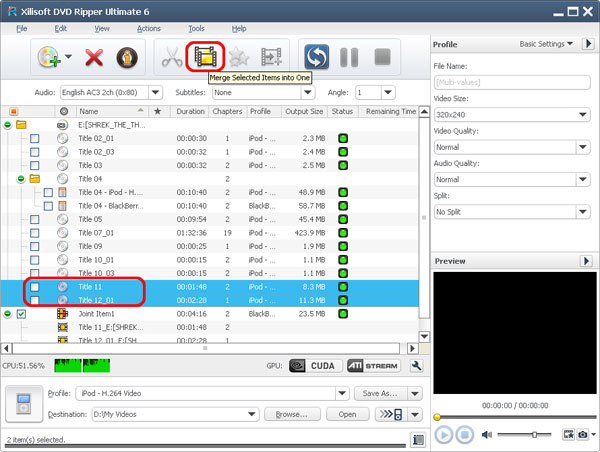Screen dimensions: 600x452
Task: Open the file Info icon
Action: click(127, 58)
